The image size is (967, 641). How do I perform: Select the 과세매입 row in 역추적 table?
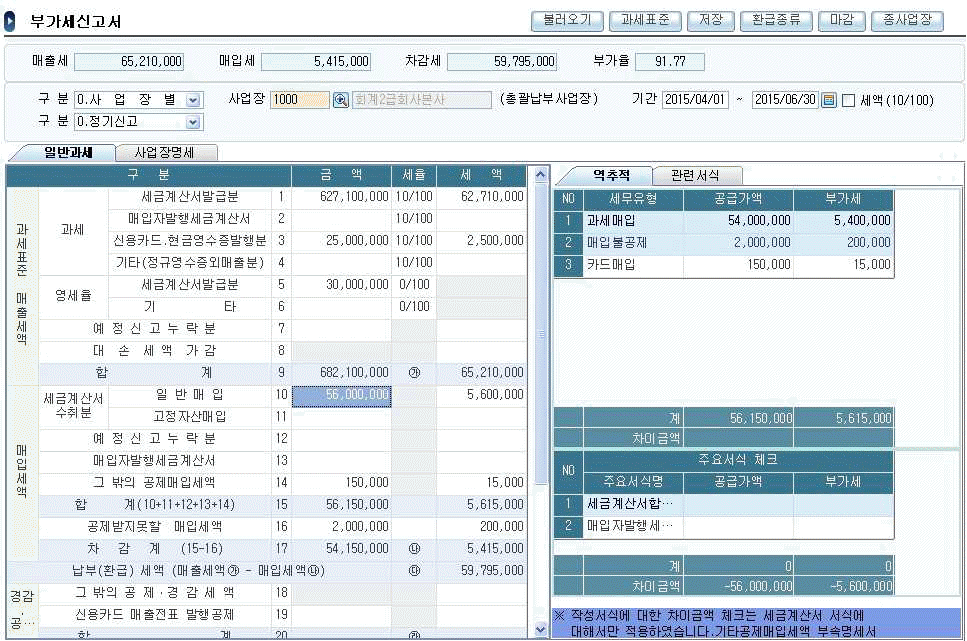(723, 220)
